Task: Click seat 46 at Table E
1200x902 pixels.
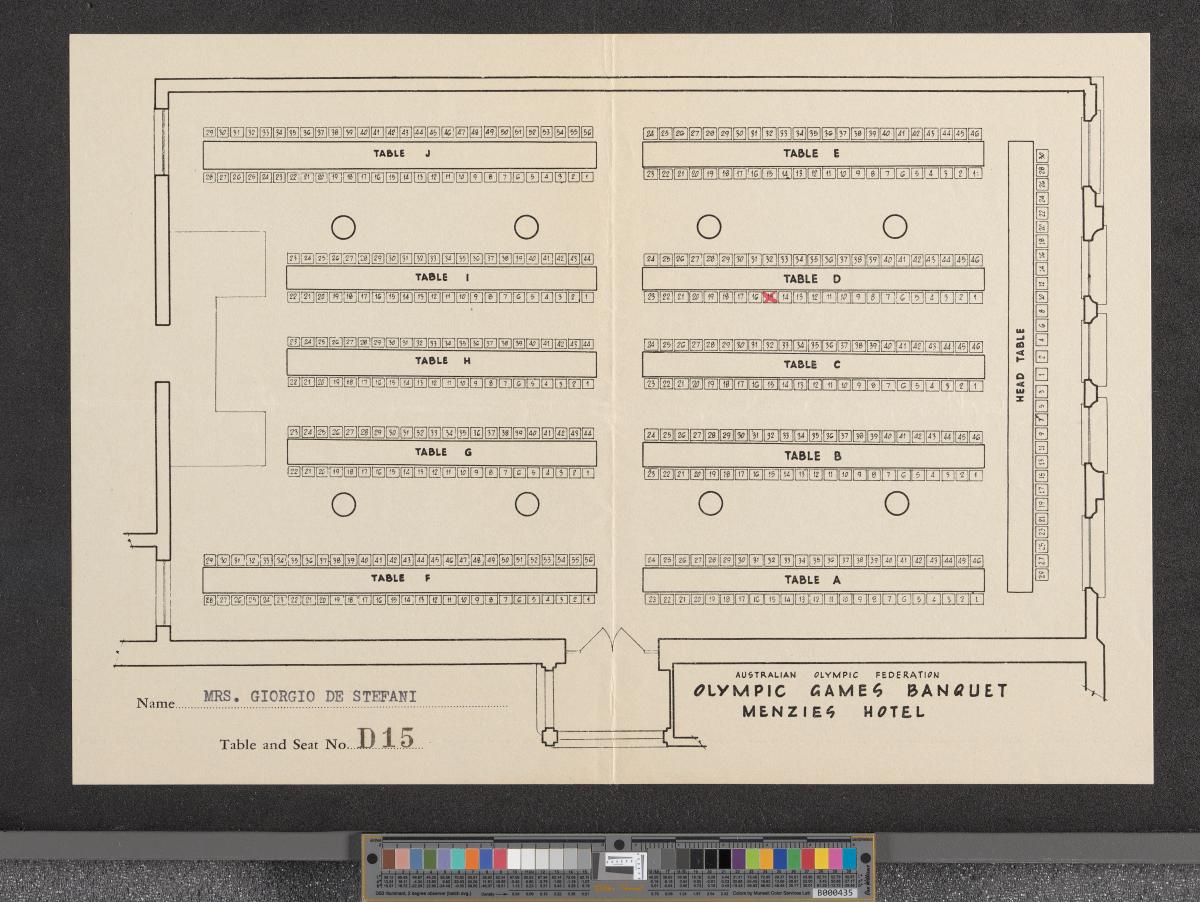Action: (x=974, y=134)
